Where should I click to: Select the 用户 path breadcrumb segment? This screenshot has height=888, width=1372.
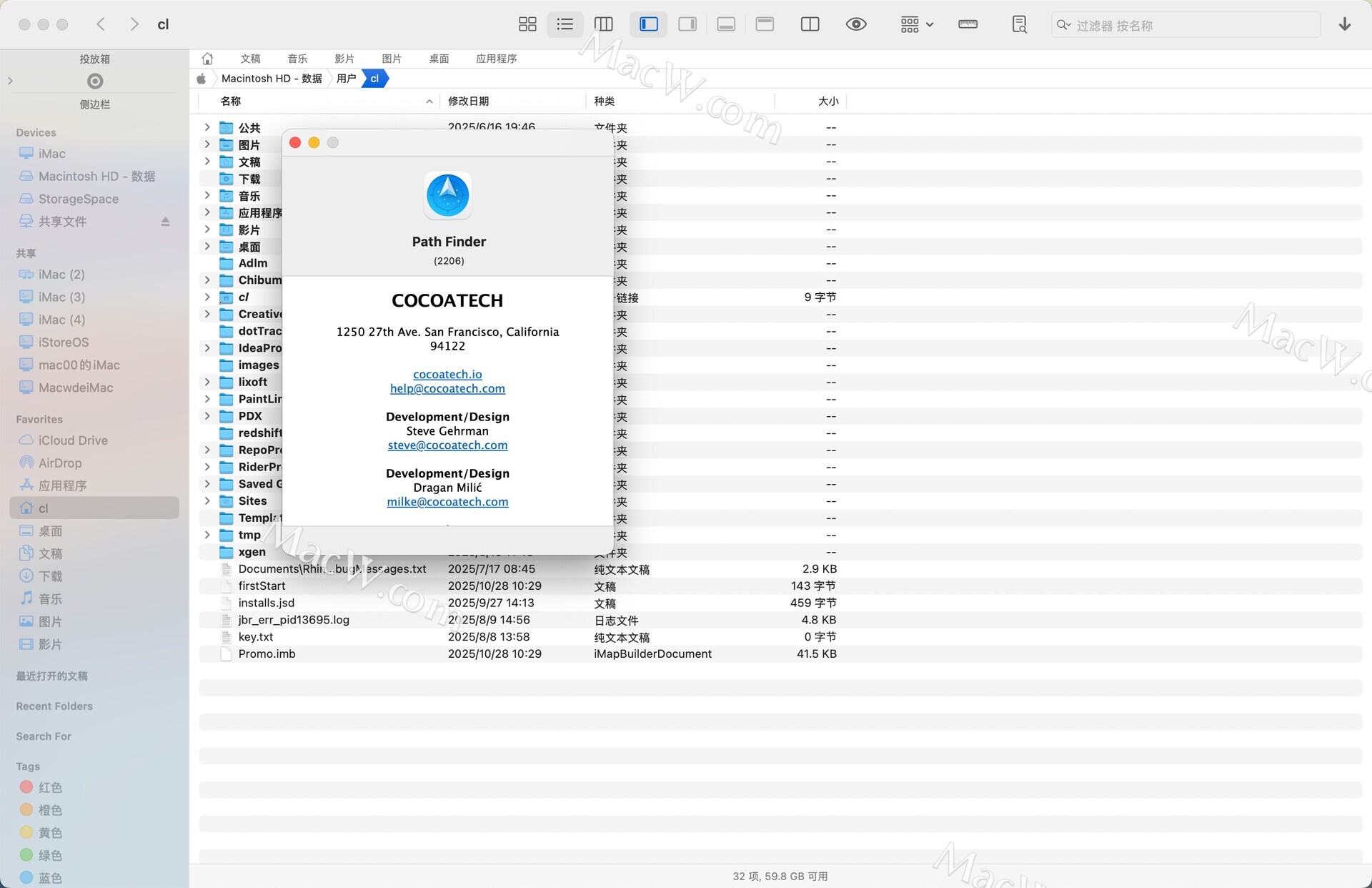[x=346, y=79]
